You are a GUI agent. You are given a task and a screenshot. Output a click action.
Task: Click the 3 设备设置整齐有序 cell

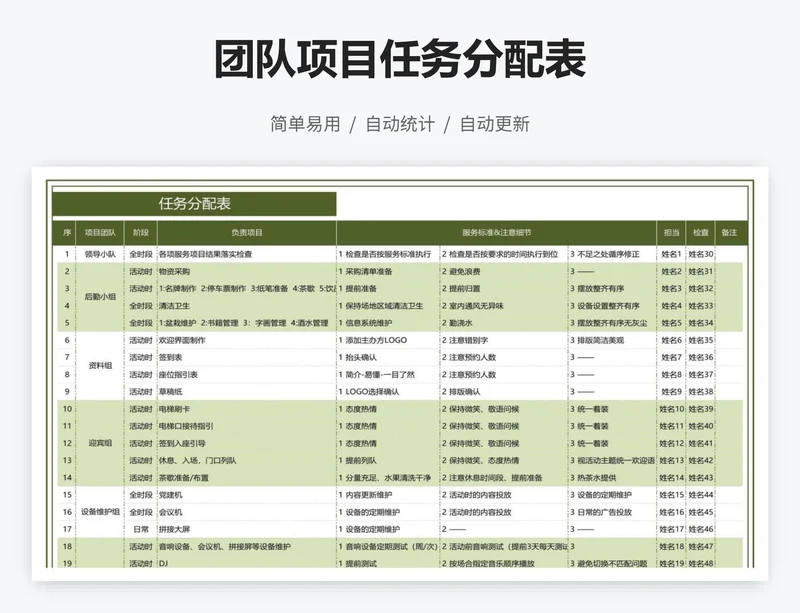coord(612,306)
